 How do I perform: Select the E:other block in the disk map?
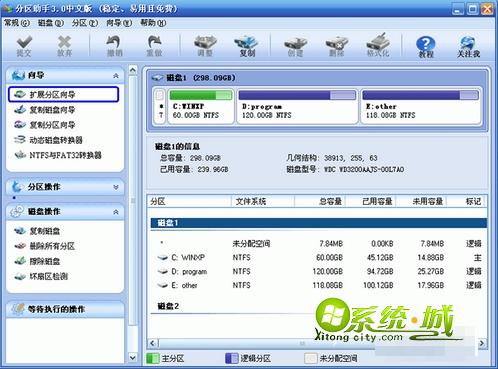tap(421, 106)
